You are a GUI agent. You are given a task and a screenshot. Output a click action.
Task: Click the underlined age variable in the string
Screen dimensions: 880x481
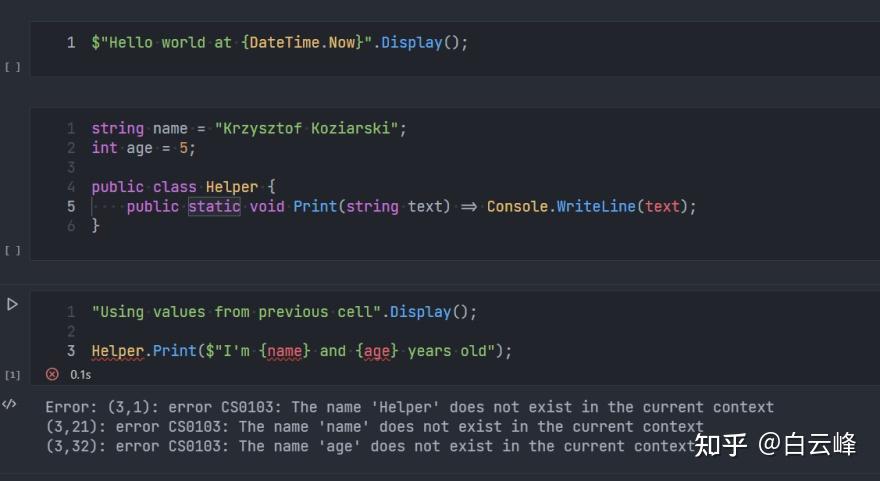[x=377, y=351]
